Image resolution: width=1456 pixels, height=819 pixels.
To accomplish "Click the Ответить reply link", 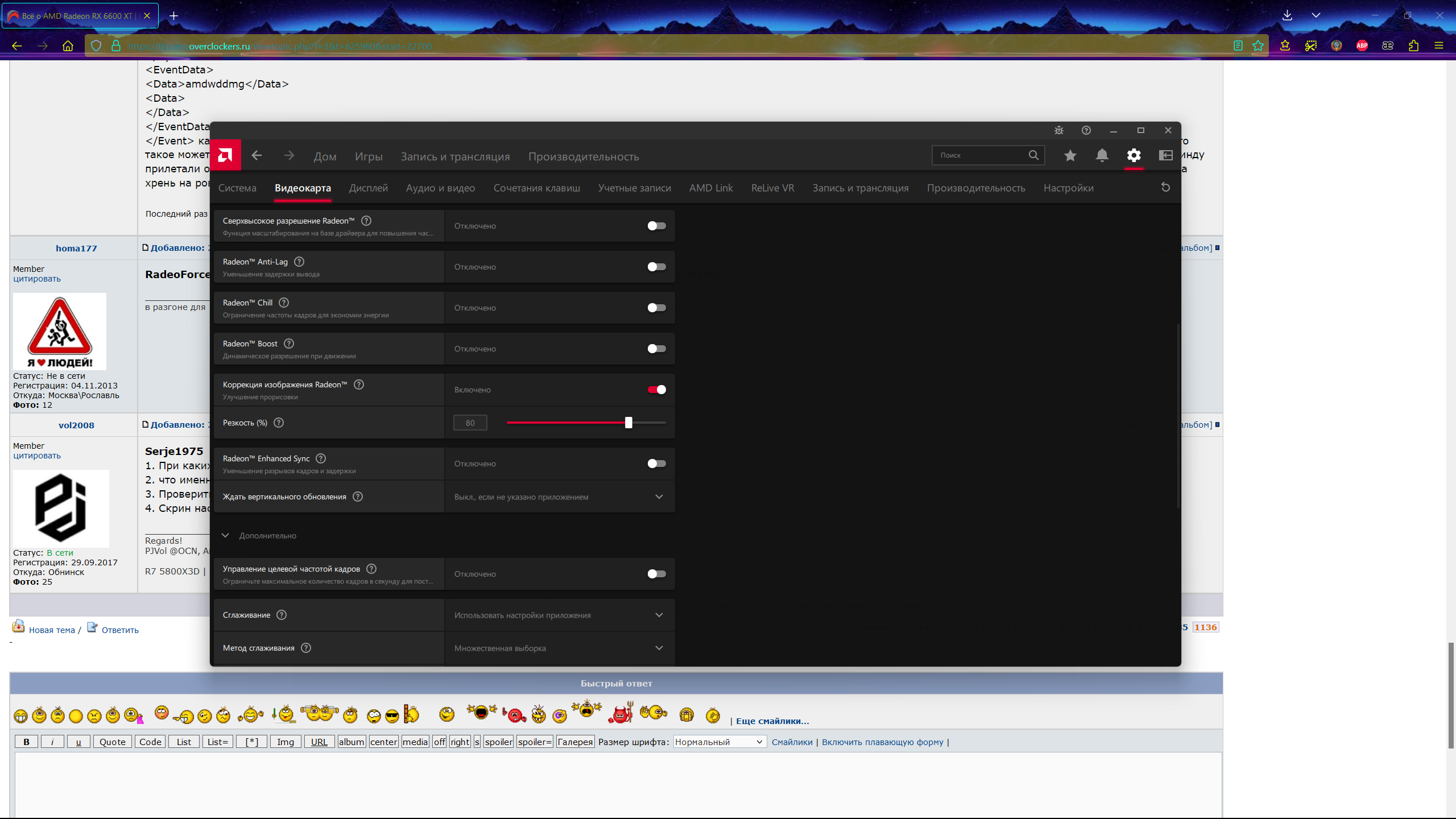I will (x=119, y=630).
